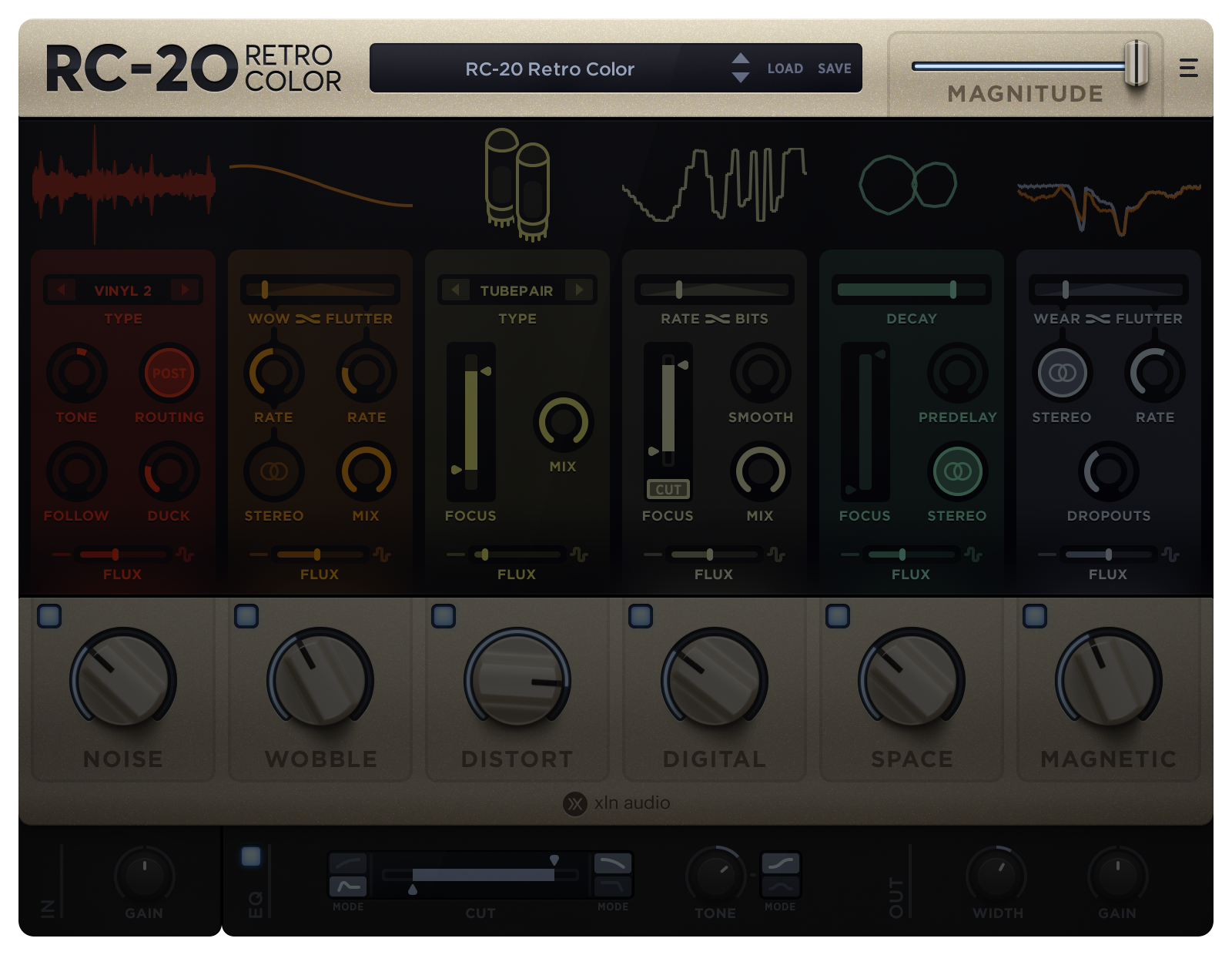Enable the Space module power checkbox
The height and width of the screenshot is (955, 1232).
pos(838,616)
